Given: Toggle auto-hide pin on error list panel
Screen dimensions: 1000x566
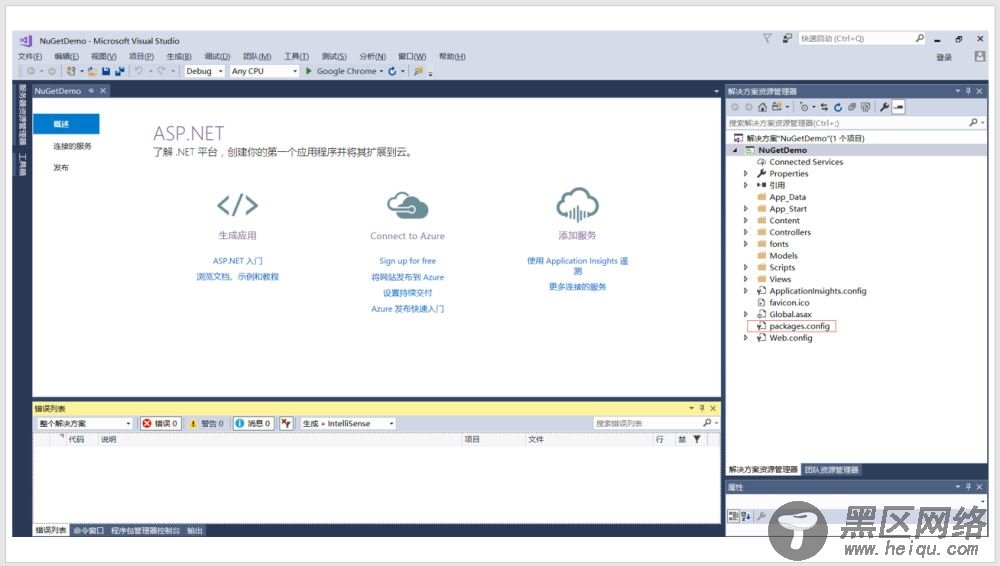Looking at the screenshot, I should pyautogui.click(x=702, y=408).
